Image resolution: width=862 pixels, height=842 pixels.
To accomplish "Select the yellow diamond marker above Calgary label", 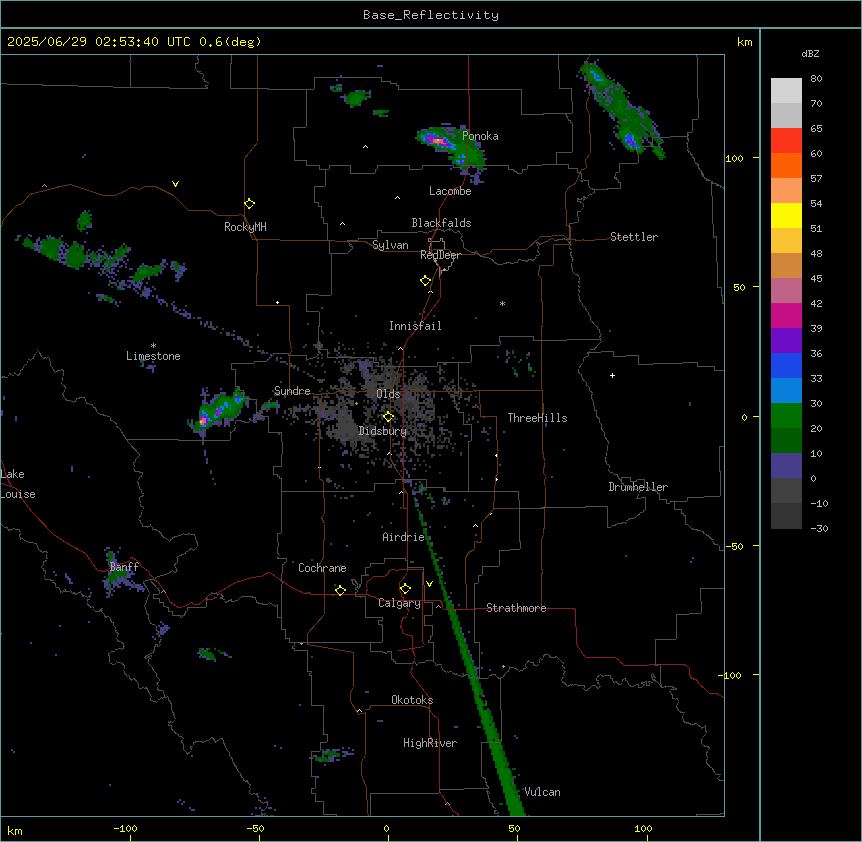I will pos(405,589).
